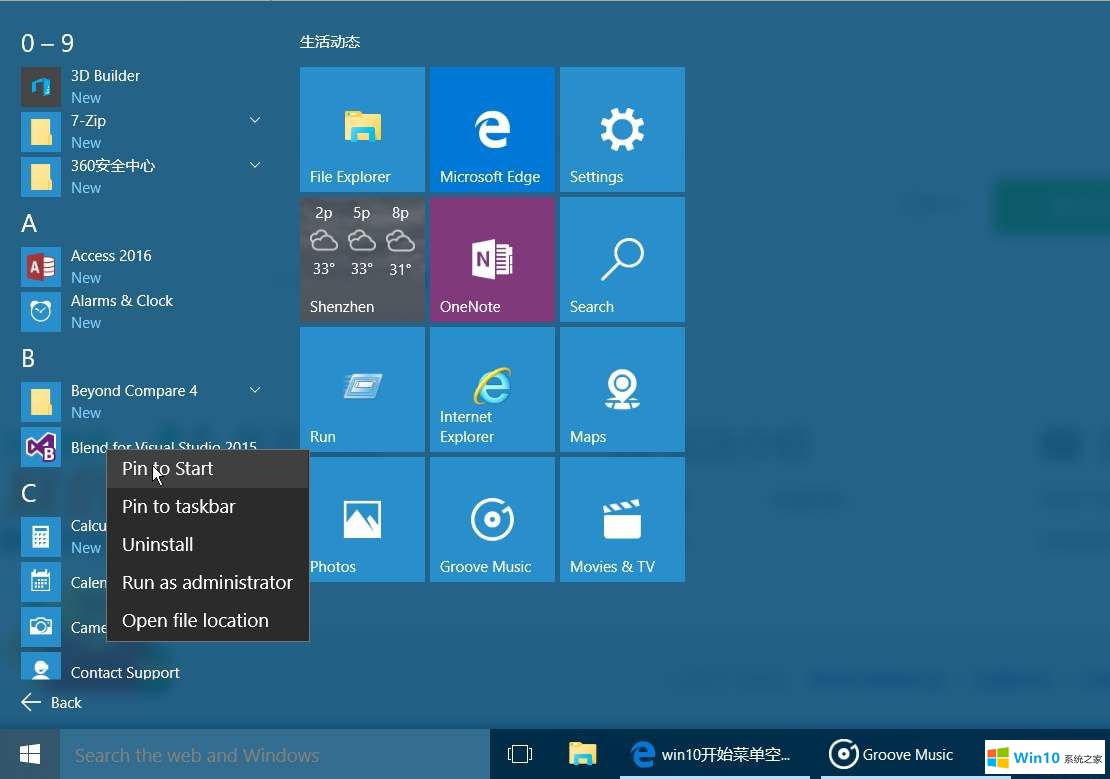Viewport: 1110px width, 779px height.
Task: Click the 生活动态 tile group title
Action: (330, 42)
